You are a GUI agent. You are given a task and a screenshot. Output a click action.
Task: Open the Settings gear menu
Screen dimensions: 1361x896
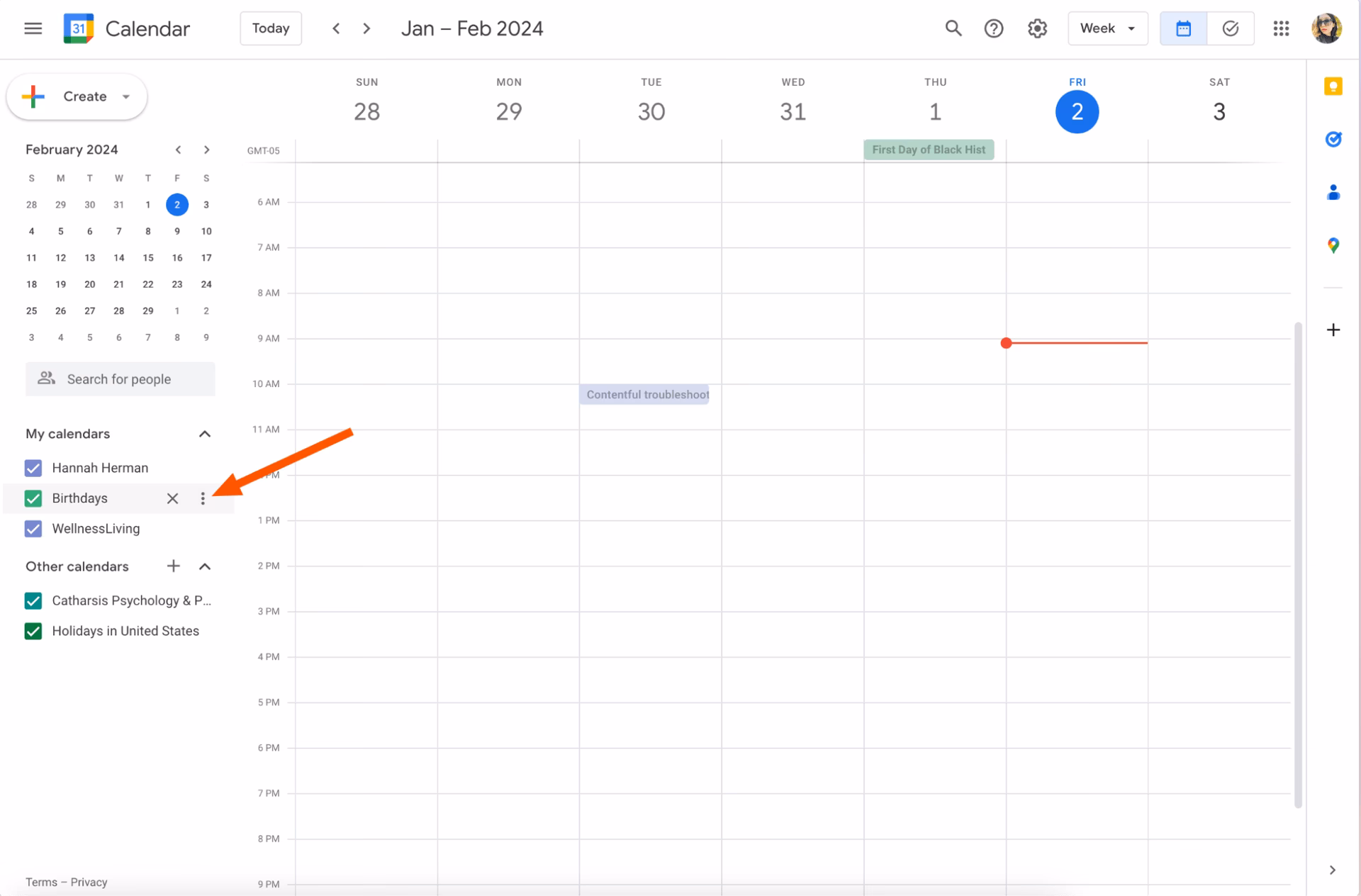(x=1037, y=28)
